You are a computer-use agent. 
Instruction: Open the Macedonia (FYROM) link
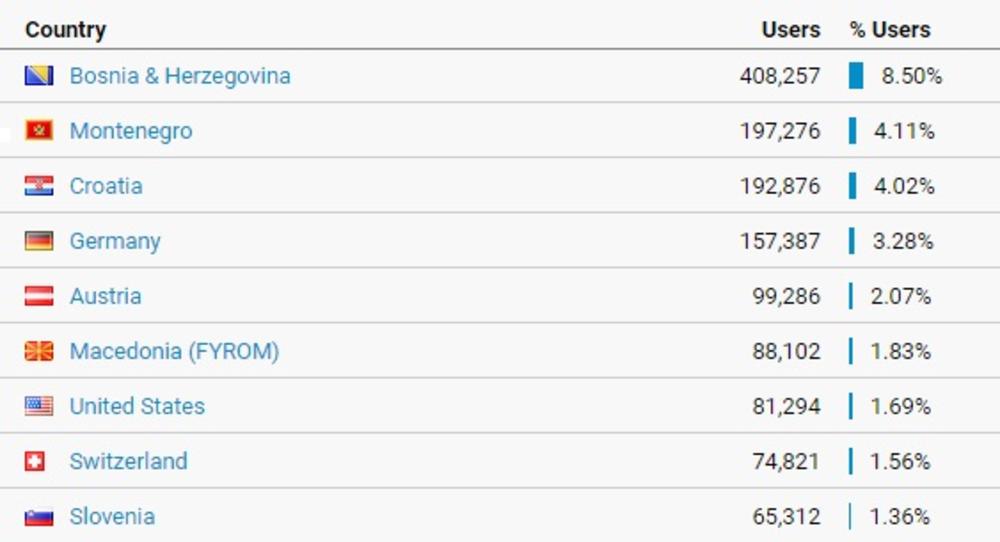pos(174,351)
